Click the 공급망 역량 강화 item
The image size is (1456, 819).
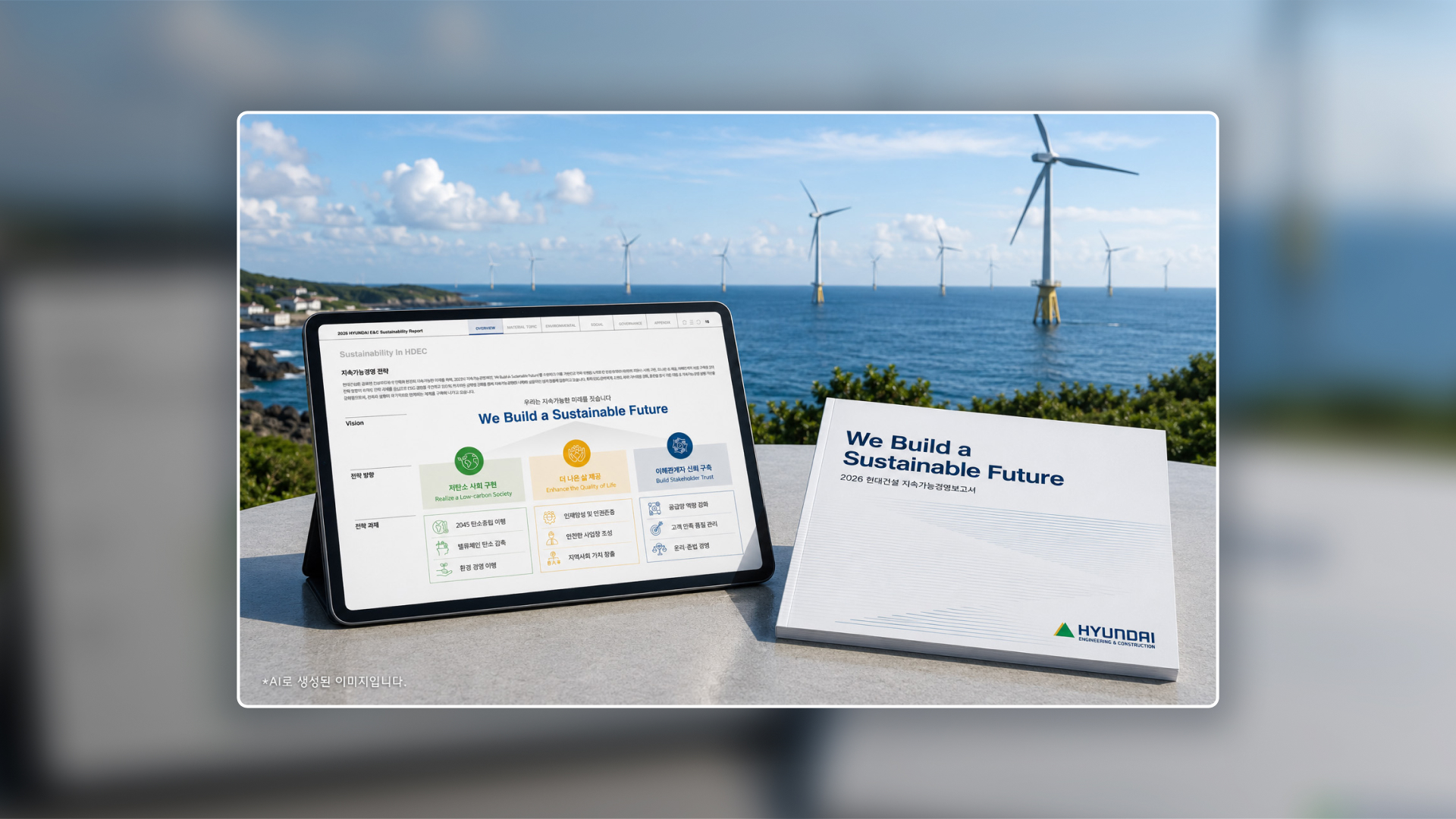689,505
